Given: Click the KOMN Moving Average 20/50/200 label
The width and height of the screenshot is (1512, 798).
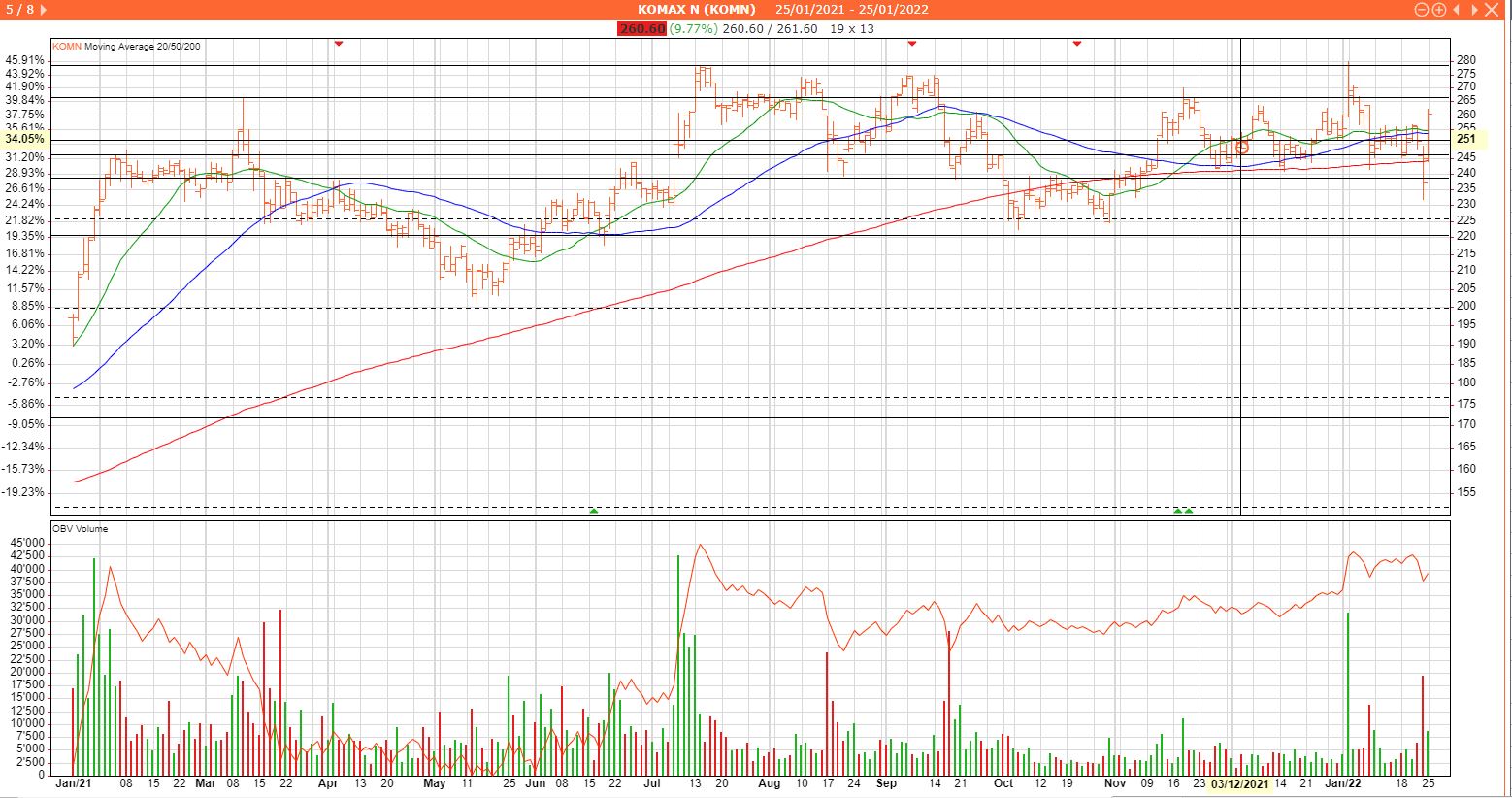Looking at the screenshot, I should (x=126, y=47).
